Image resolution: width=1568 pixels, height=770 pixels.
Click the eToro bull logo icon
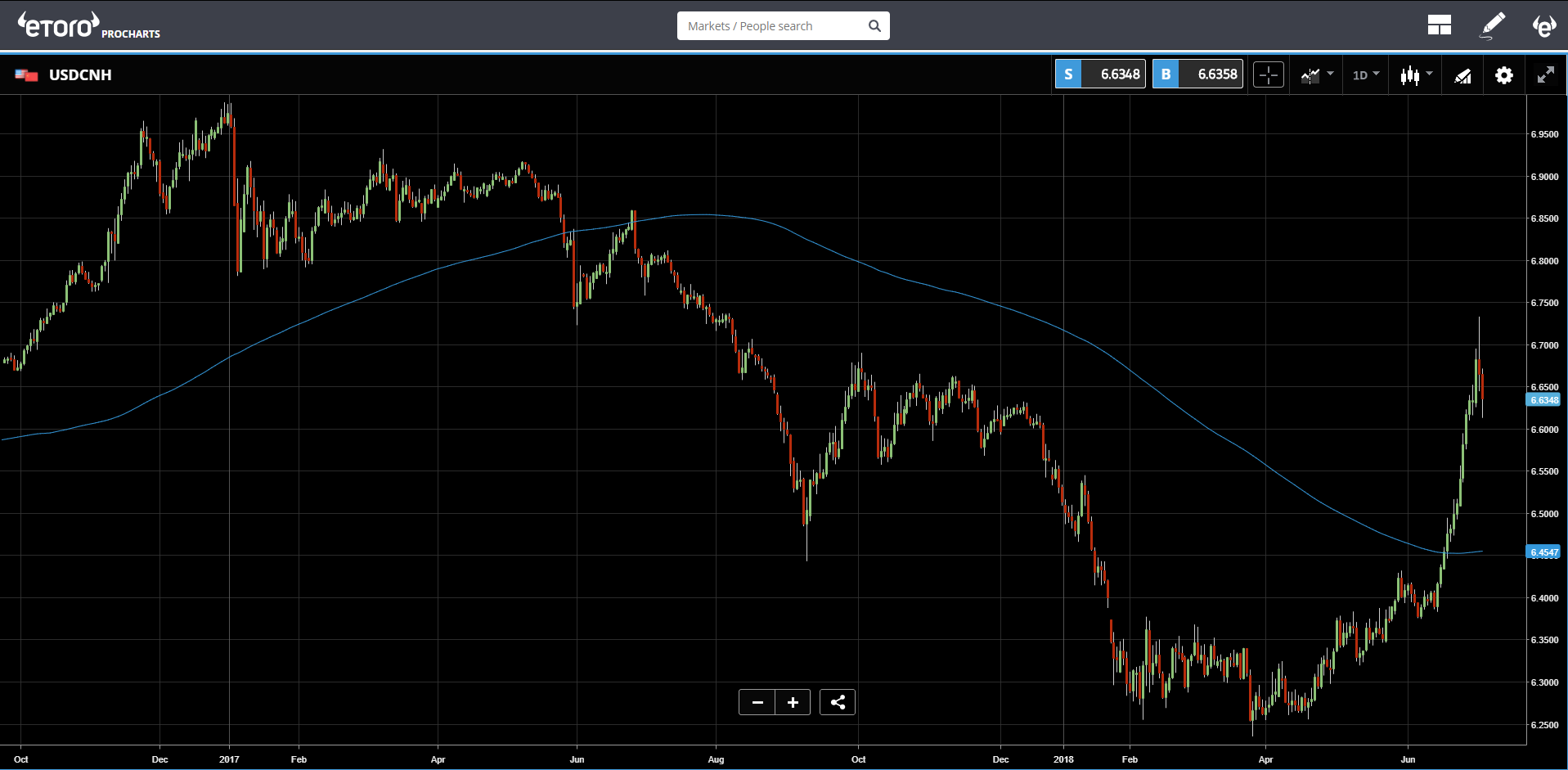1543,25
